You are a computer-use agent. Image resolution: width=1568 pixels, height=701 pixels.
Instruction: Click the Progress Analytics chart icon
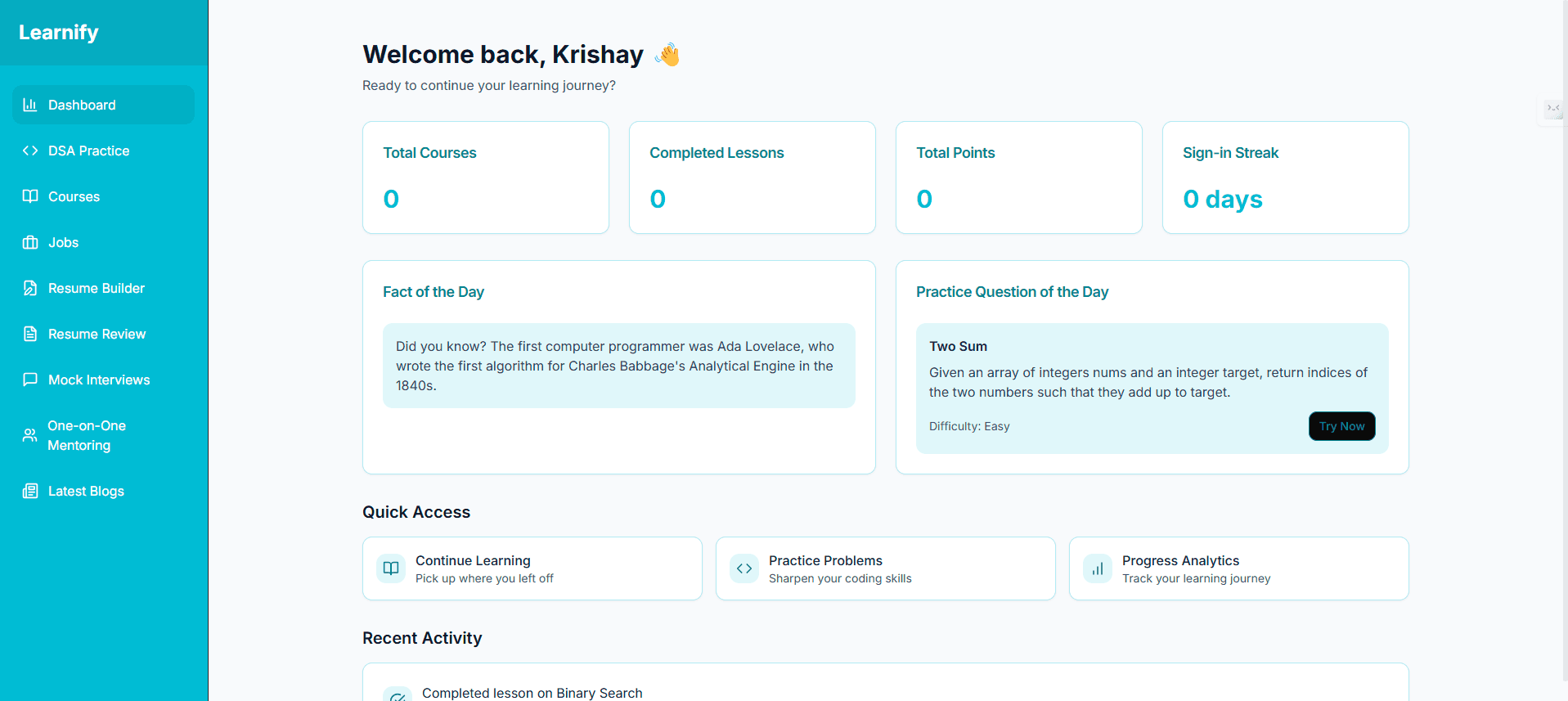[1098, 568]
